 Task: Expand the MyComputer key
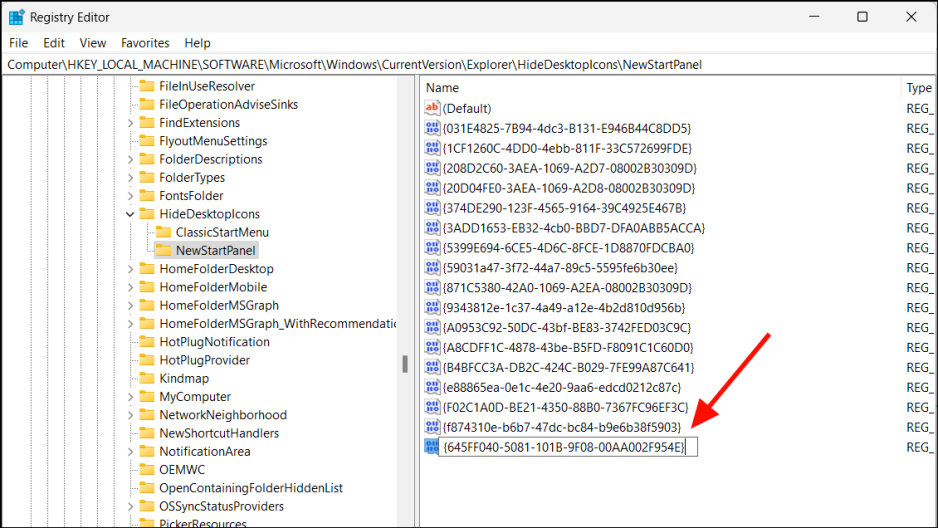click(130, 396)
